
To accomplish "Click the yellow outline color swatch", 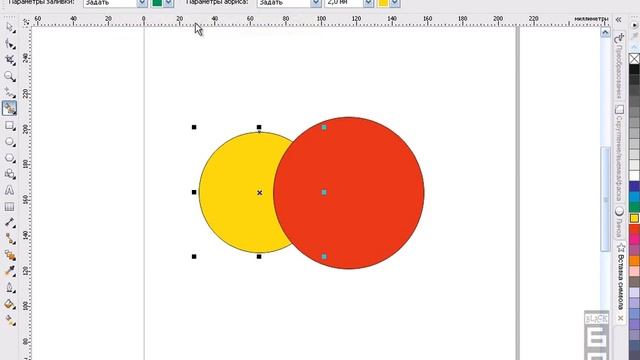I will [x=383, y=3].
